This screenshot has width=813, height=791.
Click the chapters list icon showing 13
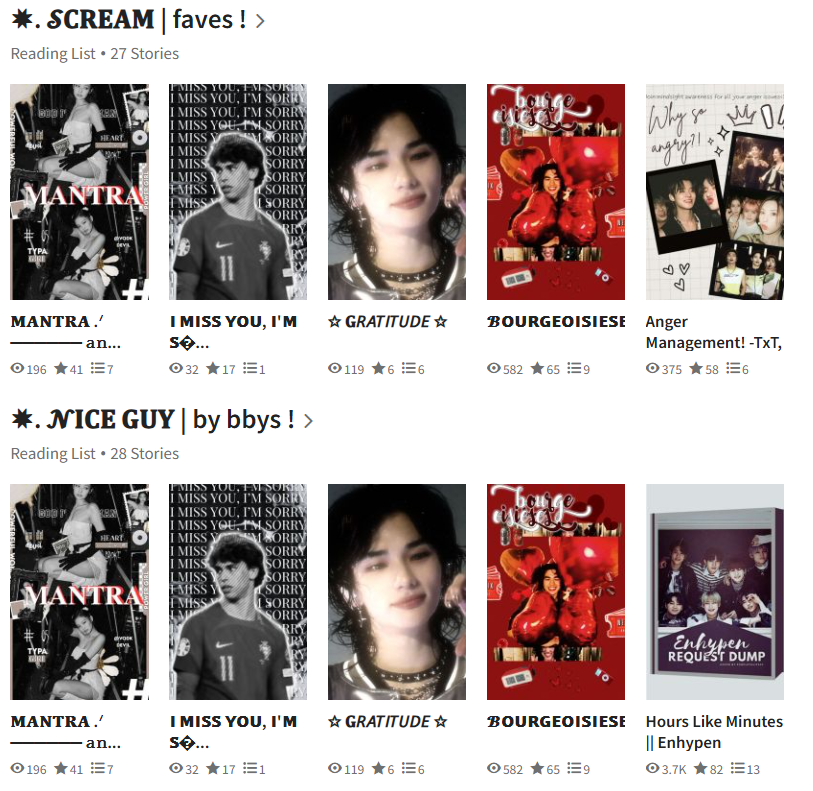tap(738, 768)
